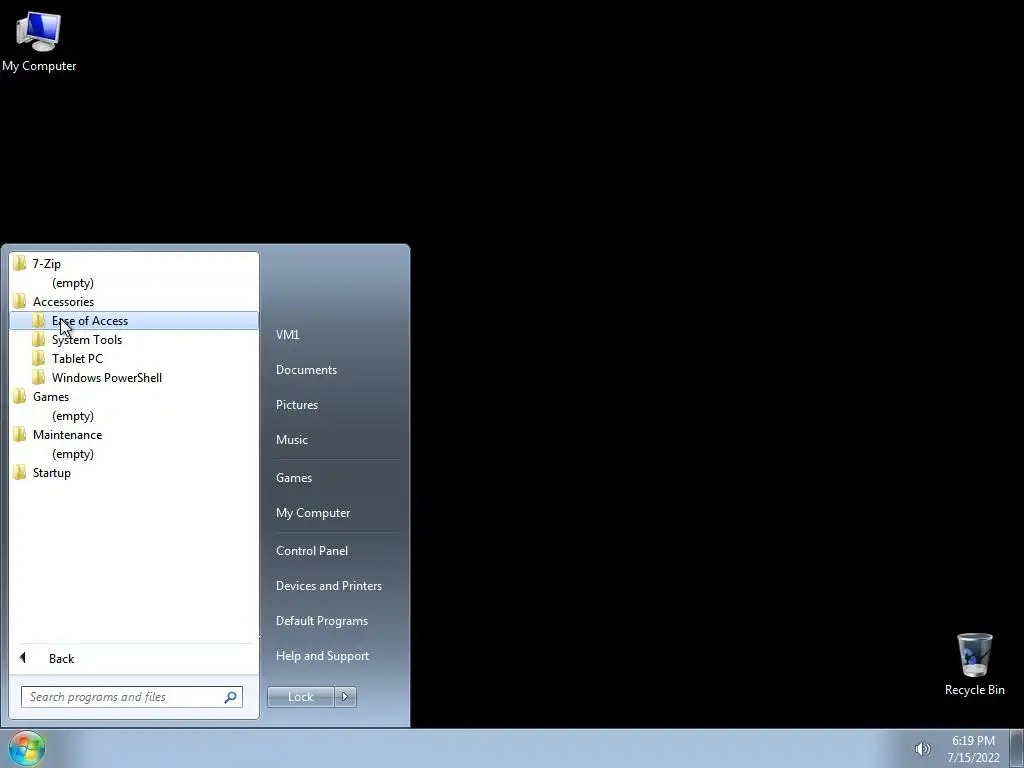Click the Back arrow icon
Screen dimensions: 1024x768
click(x=23, y=658)
